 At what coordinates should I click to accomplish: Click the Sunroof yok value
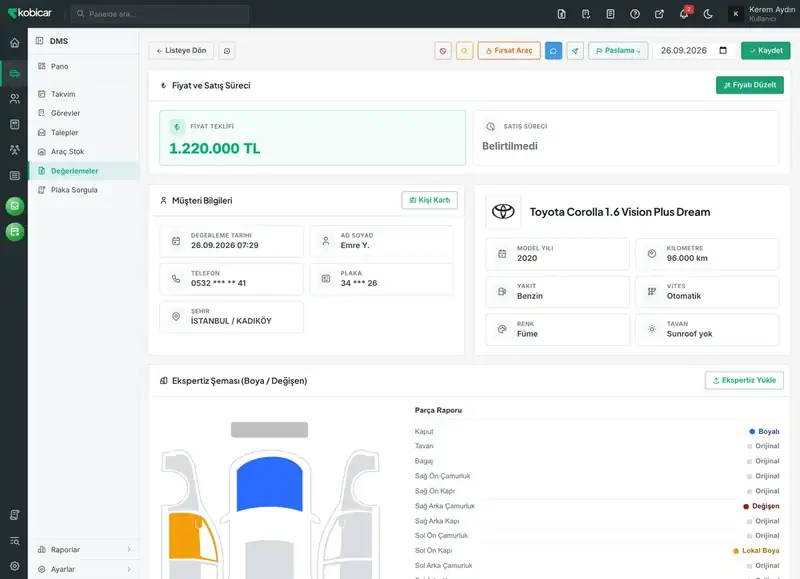point(689,334)
